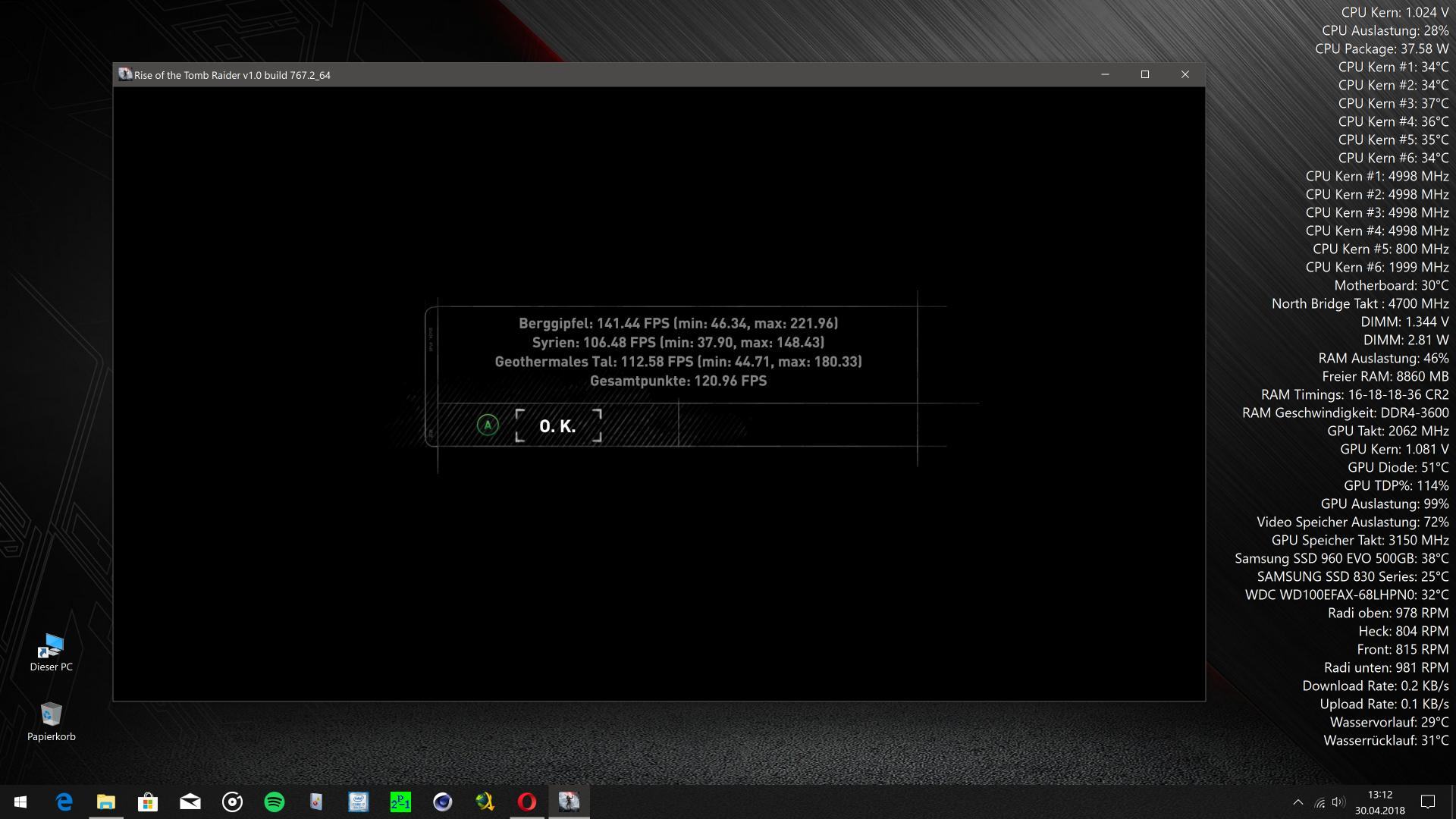Click RAM Timings 16-18-18-36 CR2 readout

1354,394
